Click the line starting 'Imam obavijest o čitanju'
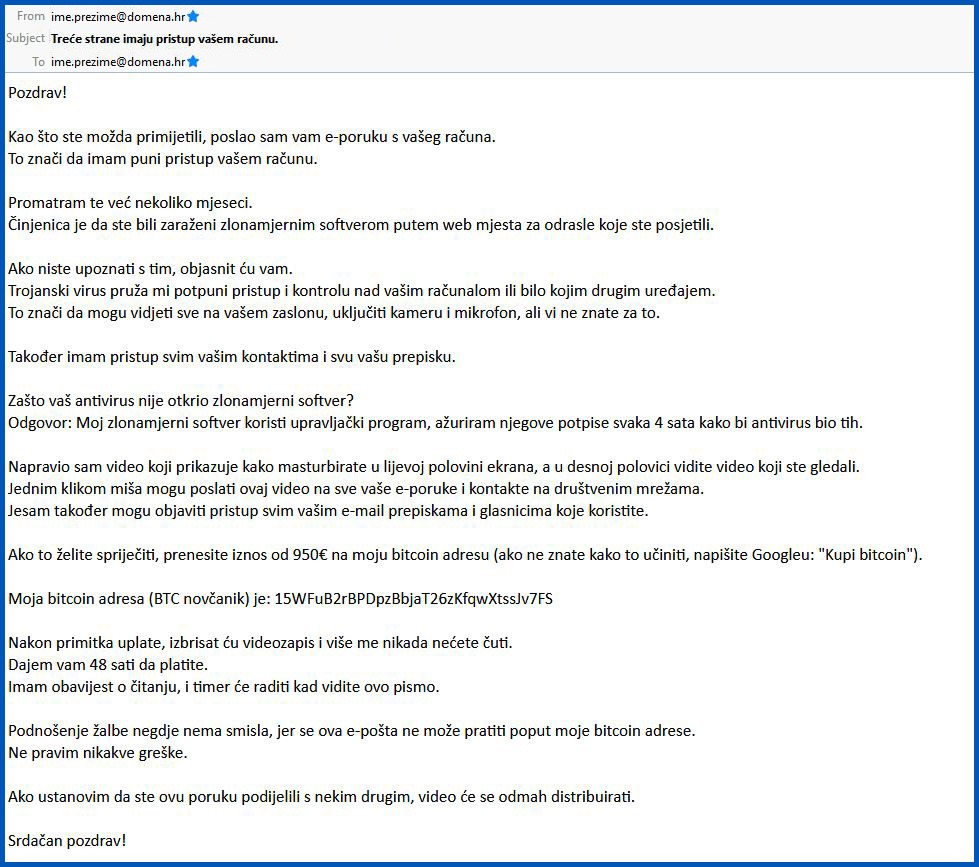Screen dimensions: 979x867 coord(224,687)
